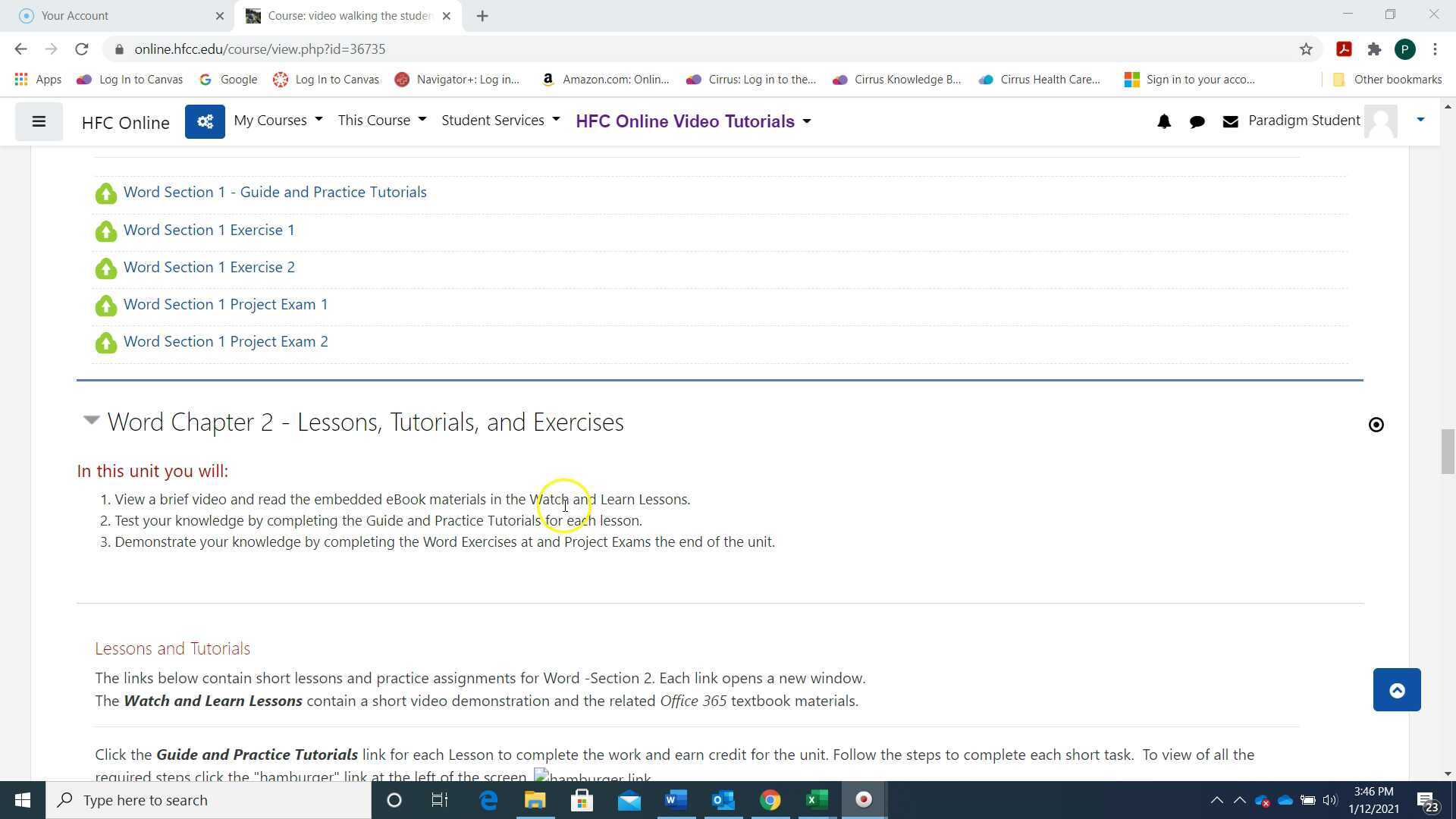Open the Student Services menu
Screen dimensions: 1456x819
500,121
